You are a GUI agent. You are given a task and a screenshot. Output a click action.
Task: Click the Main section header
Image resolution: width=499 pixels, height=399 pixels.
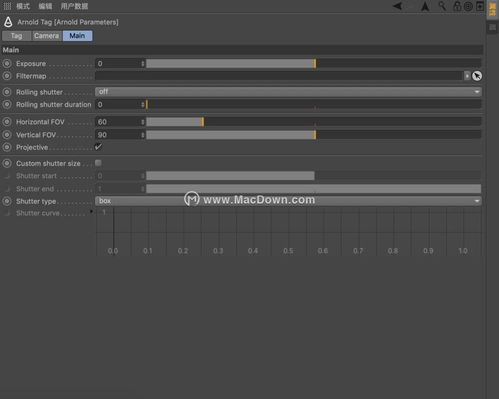(242, 50)
